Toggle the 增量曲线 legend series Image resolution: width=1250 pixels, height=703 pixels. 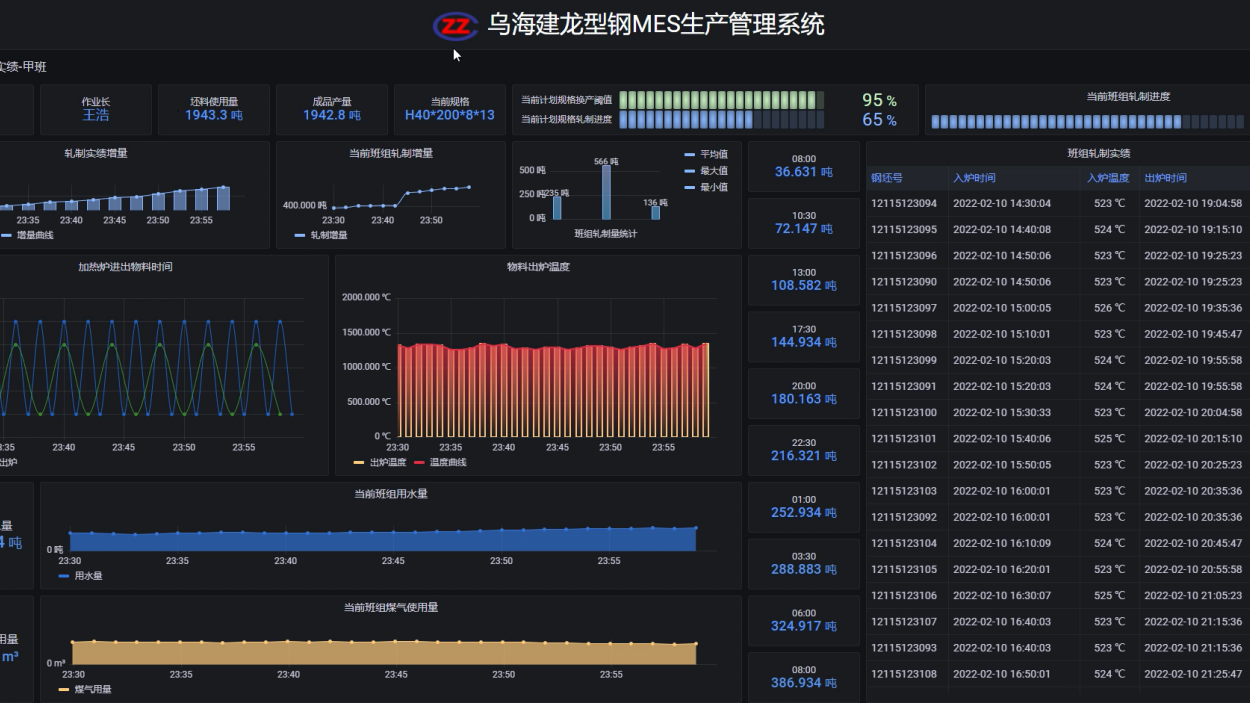pos(35,235)
